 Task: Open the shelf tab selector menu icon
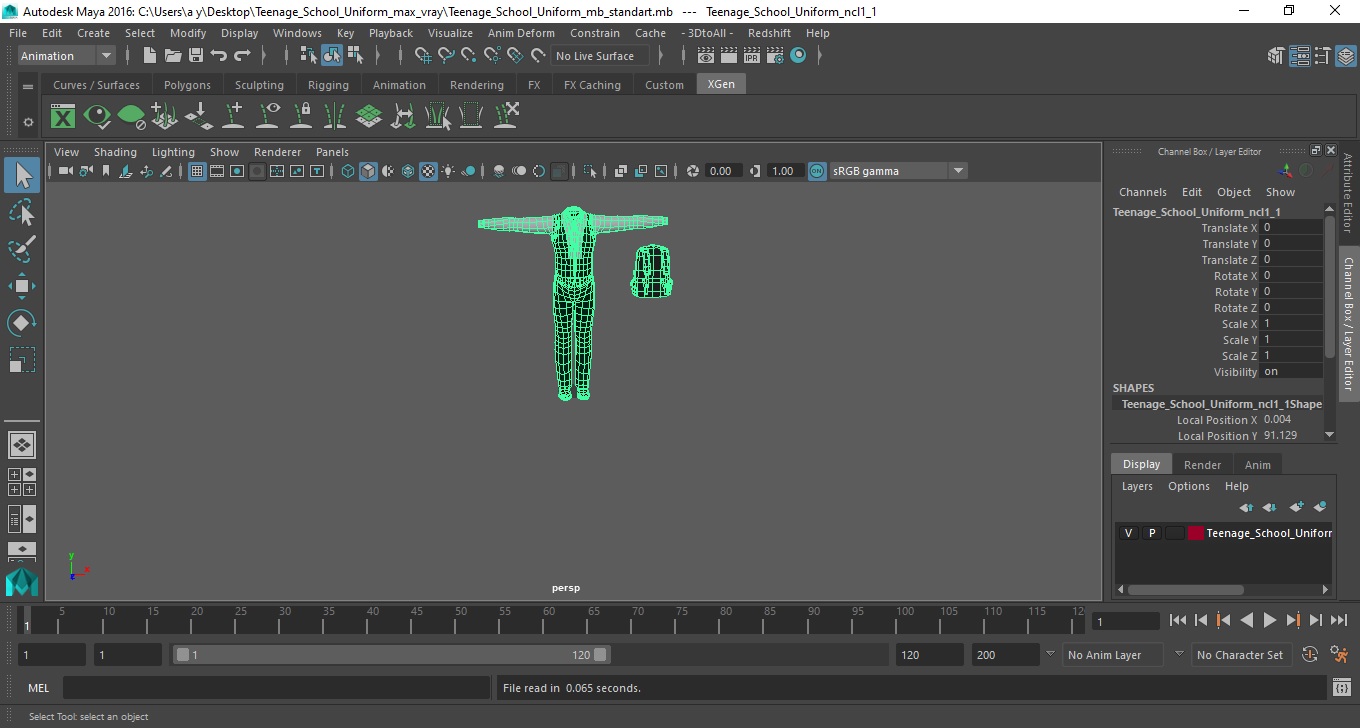point(28,86)
